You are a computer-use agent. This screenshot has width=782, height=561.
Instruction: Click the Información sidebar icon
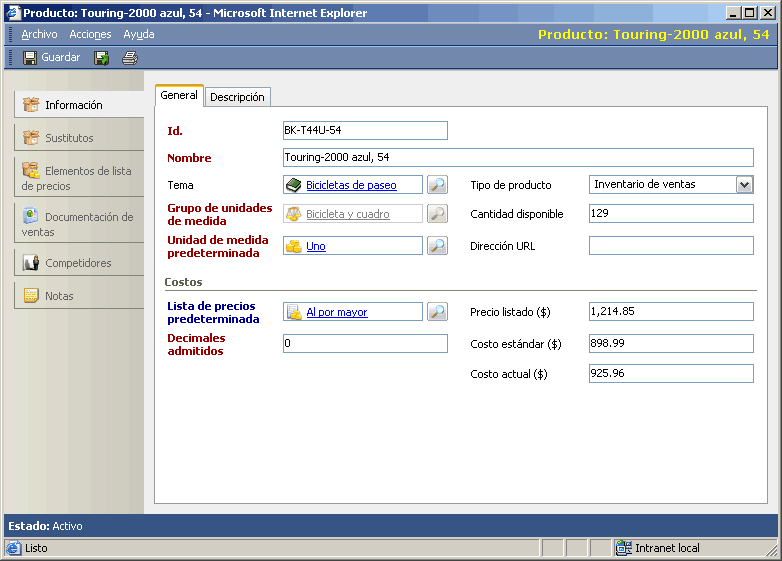(31, 104)
